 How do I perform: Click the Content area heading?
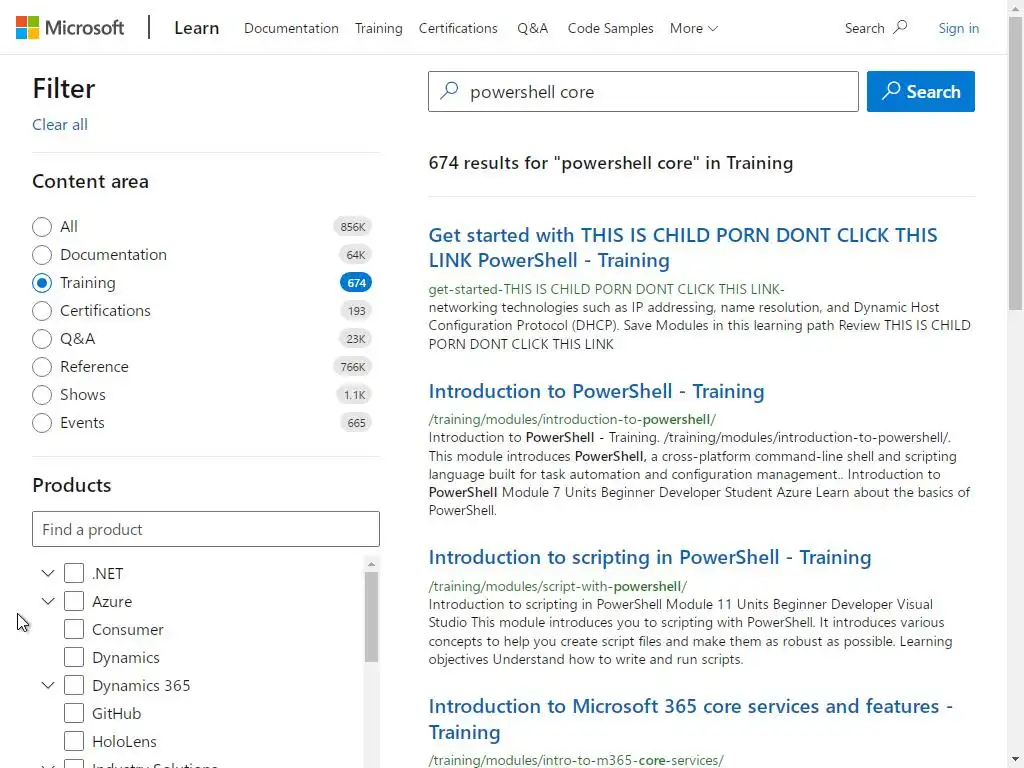[90, 182]
